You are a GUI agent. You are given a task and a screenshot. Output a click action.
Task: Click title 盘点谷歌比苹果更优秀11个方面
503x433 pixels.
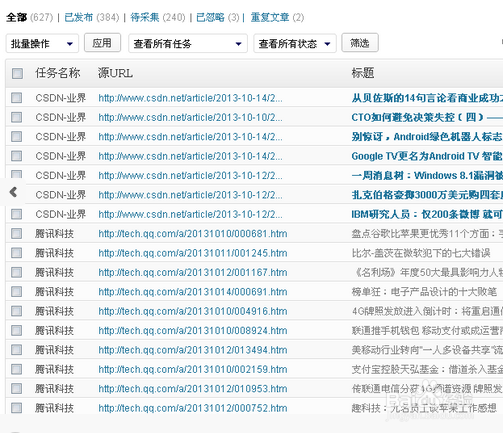coord(427,234)
